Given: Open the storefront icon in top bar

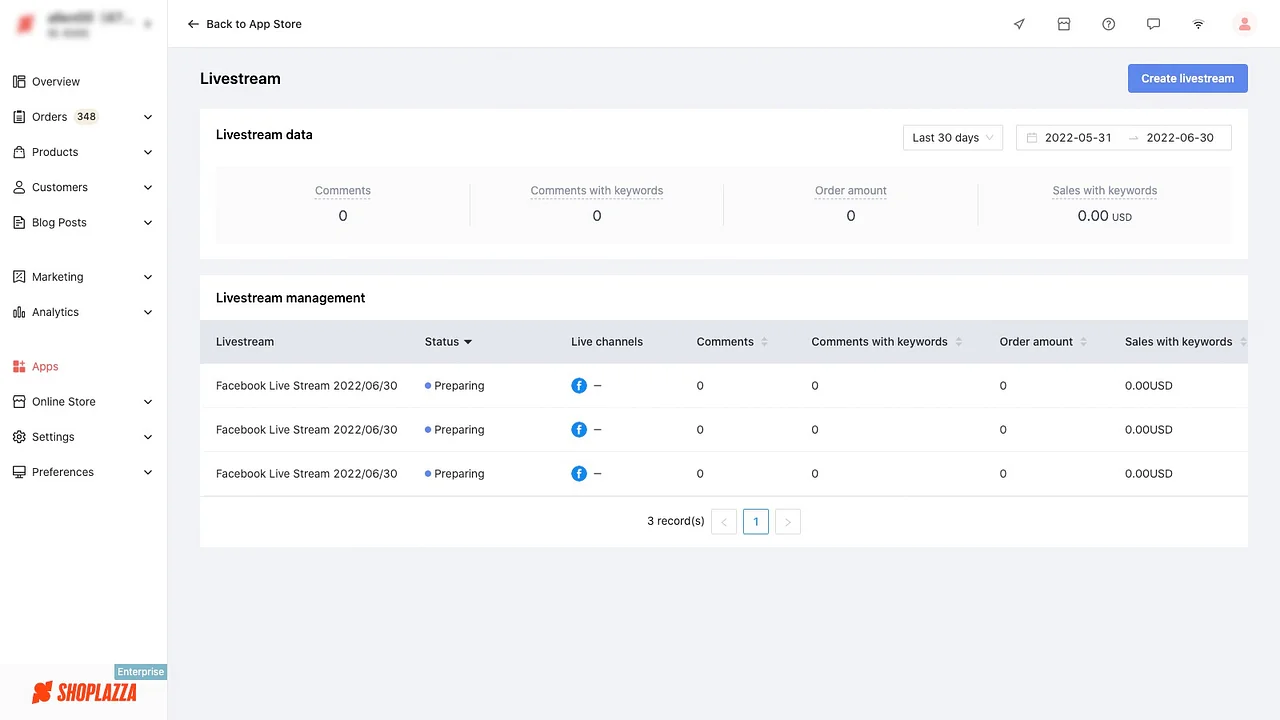Looking at the screenshot, I should tap(1064, 24).
